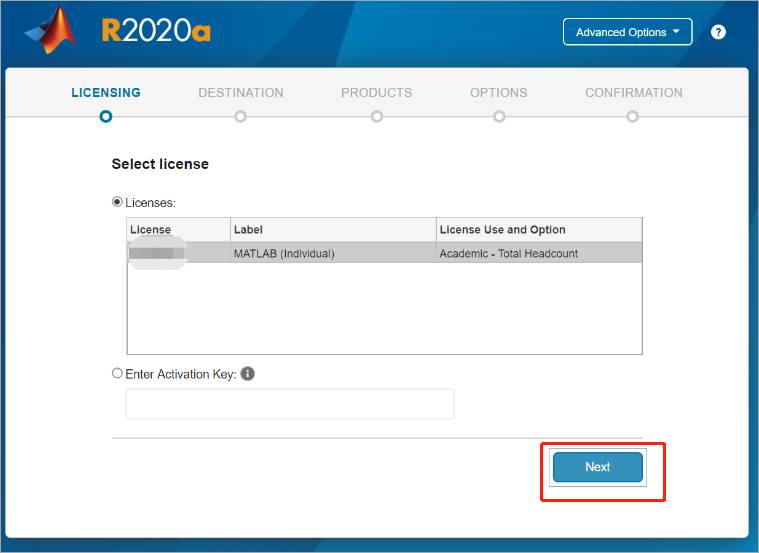Select the Licenses radio button
This screenshot has height=553, width=759.
point(117,201)
